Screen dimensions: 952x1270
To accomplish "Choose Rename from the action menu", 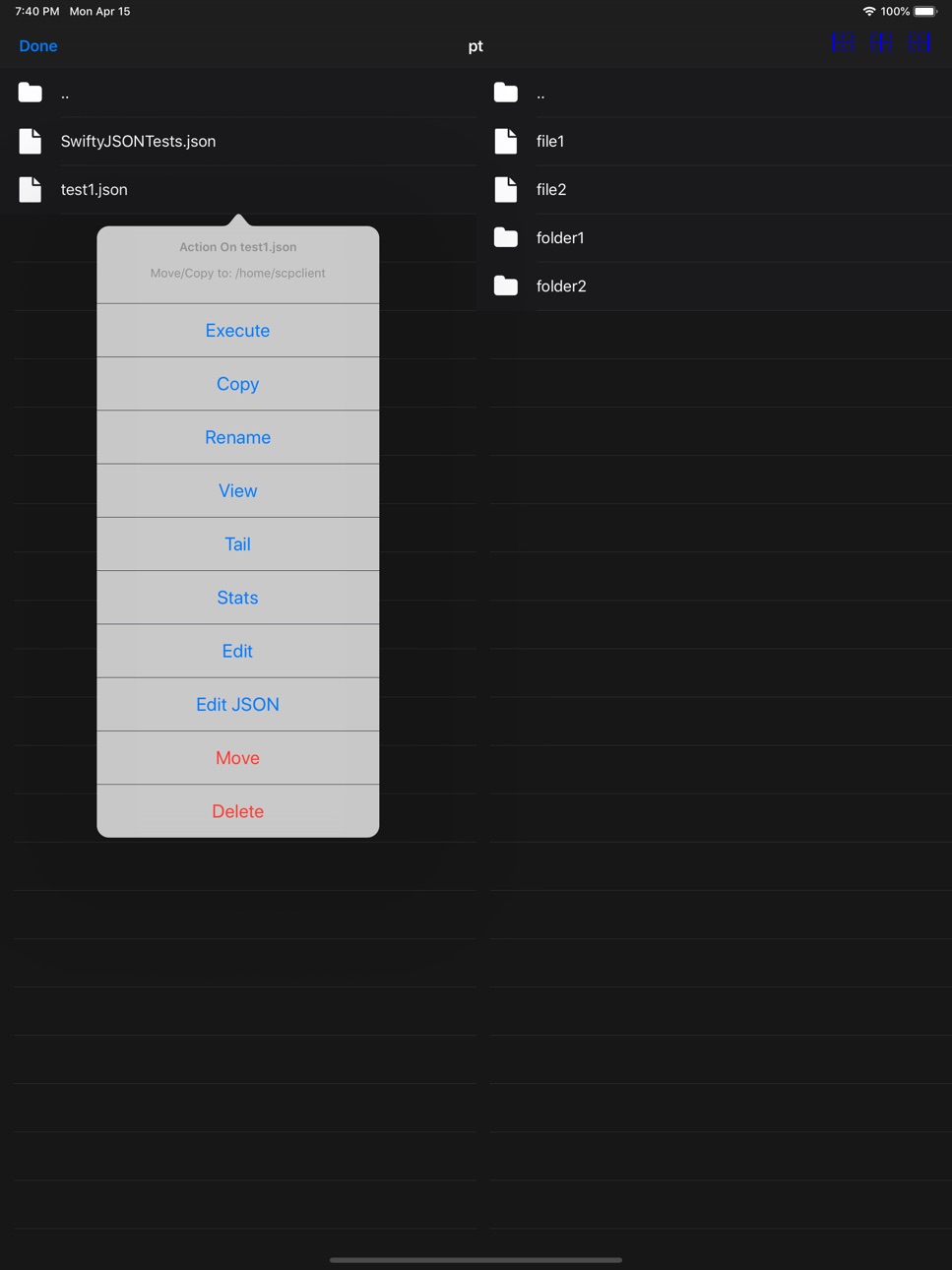I will click(x=237, y=437).
